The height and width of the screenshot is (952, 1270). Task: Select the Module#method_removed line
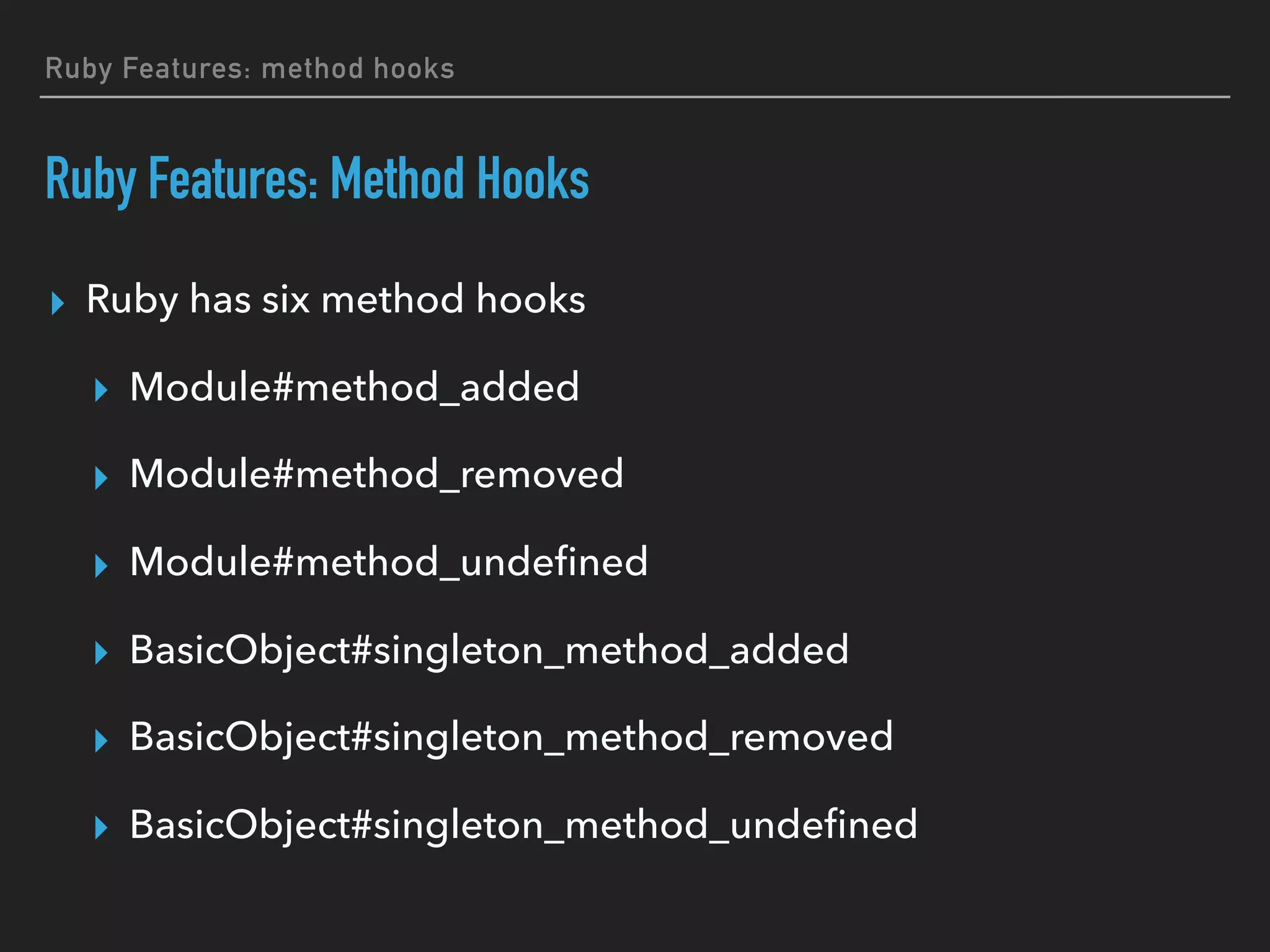pos(376,475)
